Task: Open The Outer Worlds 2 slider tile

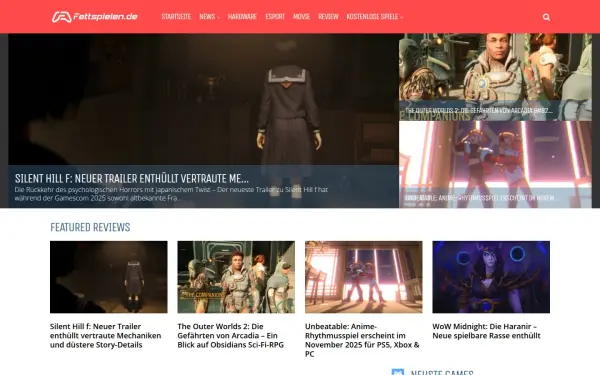Action: (x=495, y=77)
